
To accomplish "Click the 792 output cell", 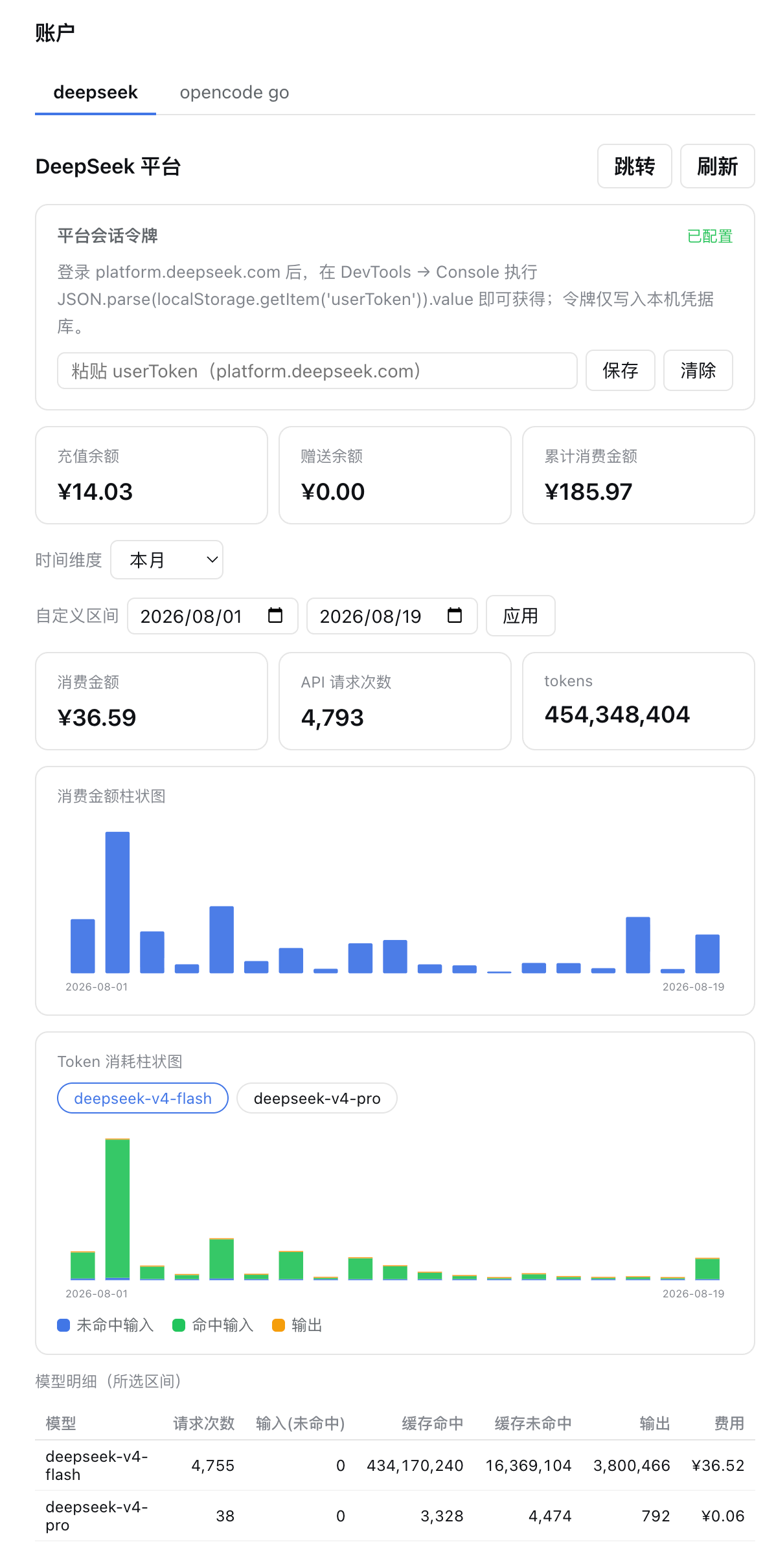I will tap(656, 1516).
